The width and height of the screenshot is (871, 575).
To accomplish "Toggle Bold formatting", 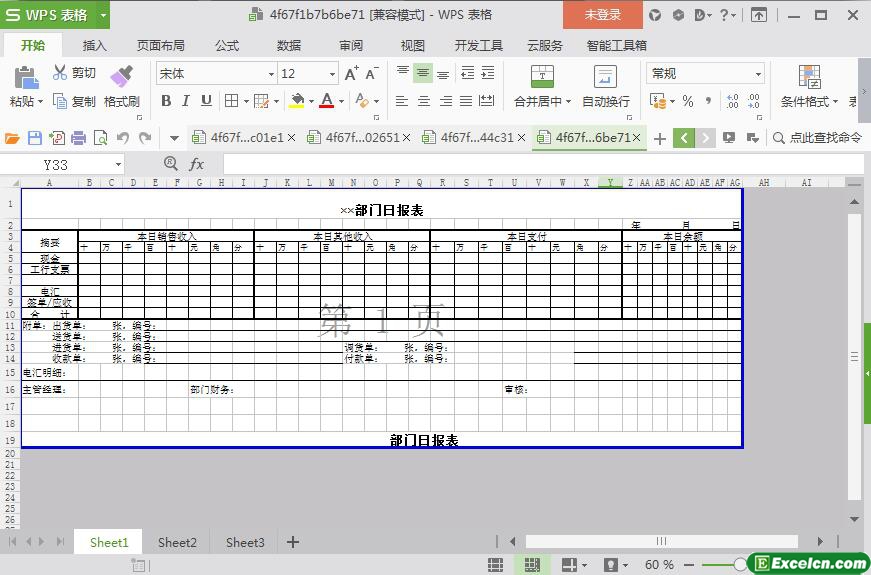I will click(x=166, y=101).
